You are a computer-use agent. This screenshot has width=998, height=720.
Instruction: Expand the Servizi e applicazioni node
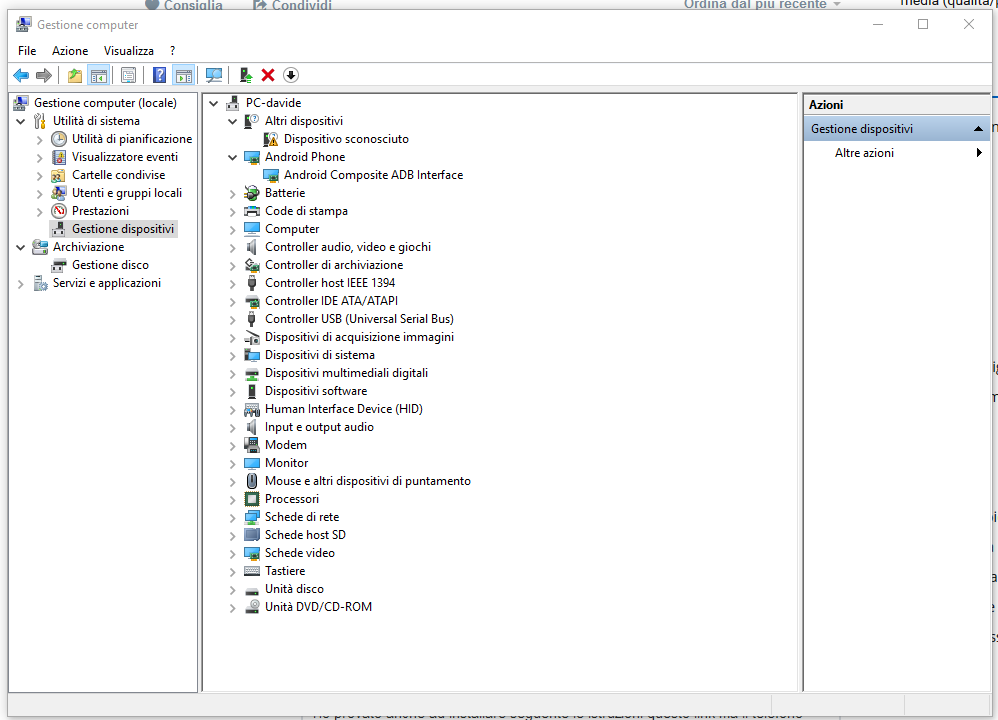click(21, 284)
